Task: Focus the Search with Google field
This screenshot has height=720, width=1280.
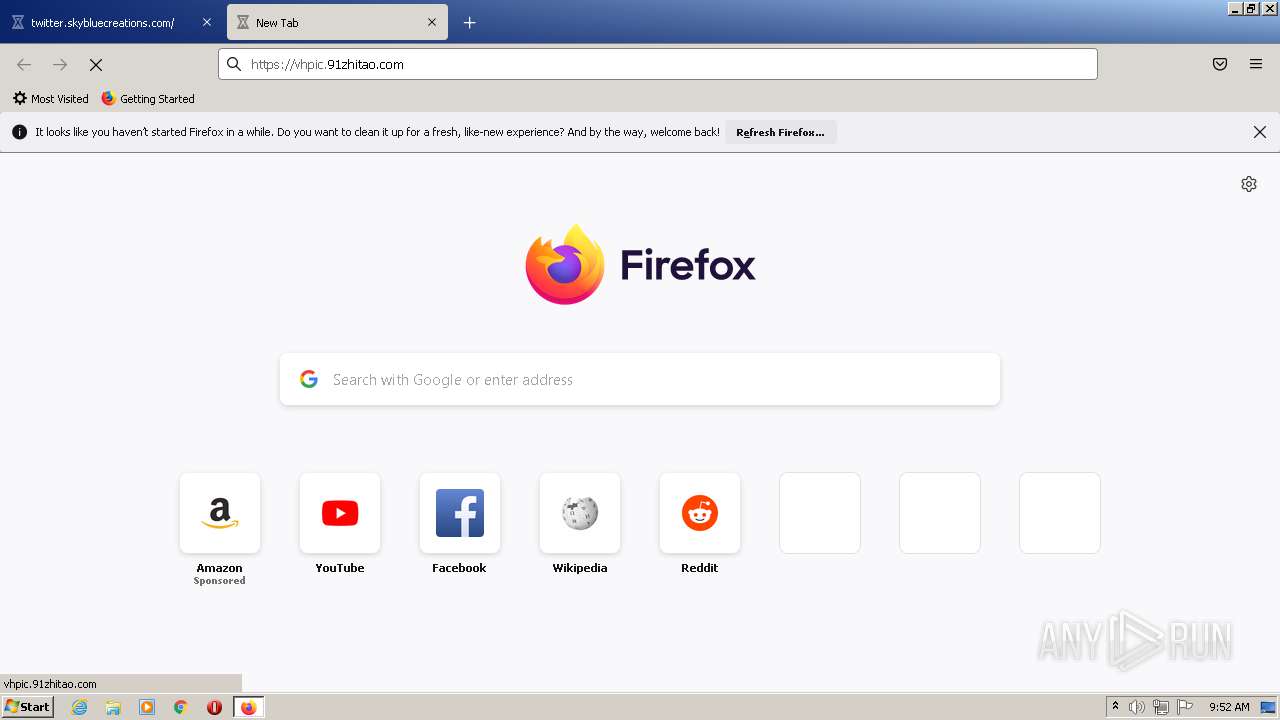Action: 640,379
